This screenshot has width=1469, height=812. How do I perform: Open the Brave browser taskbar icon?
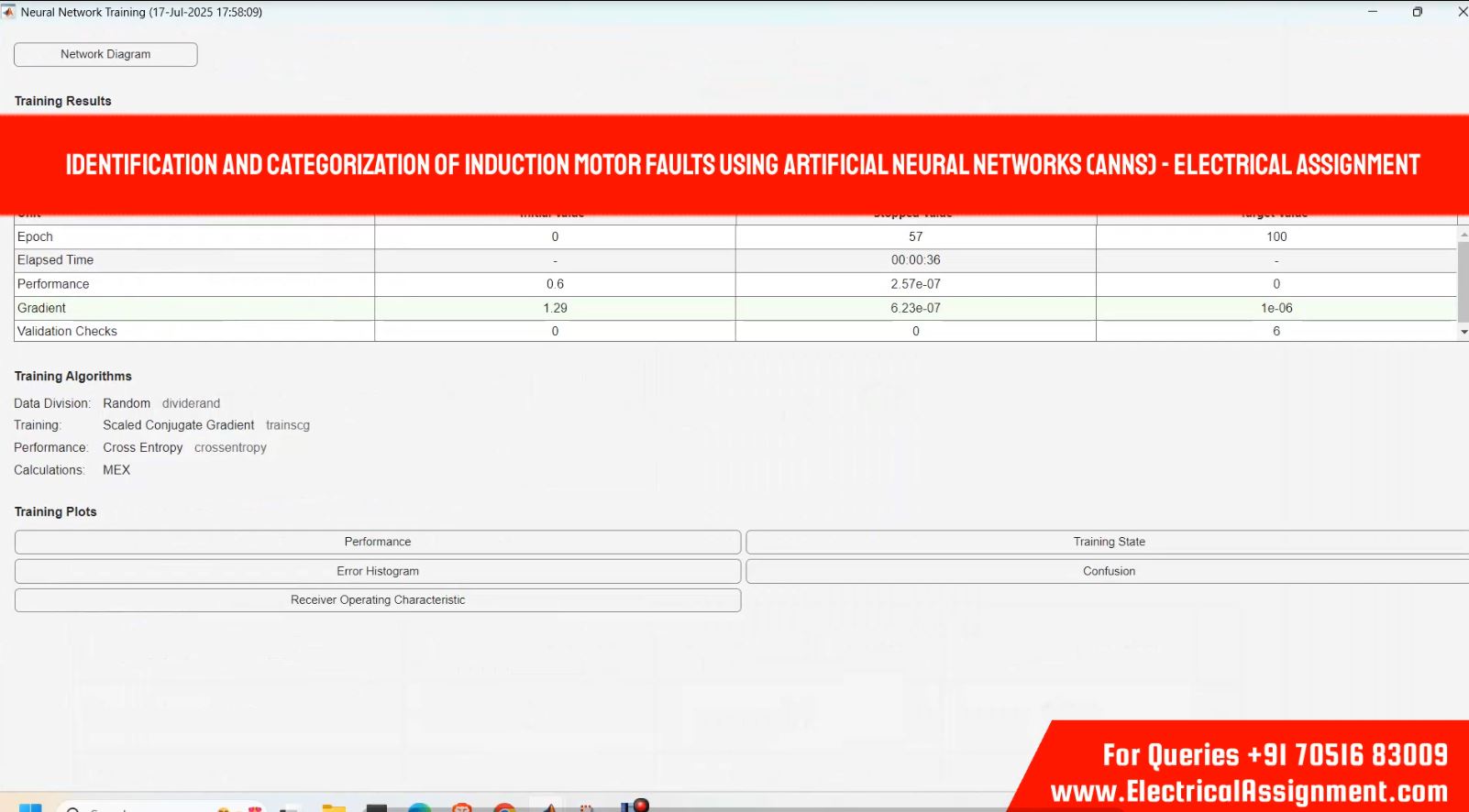pyautogui.click(x=462, y=807)
